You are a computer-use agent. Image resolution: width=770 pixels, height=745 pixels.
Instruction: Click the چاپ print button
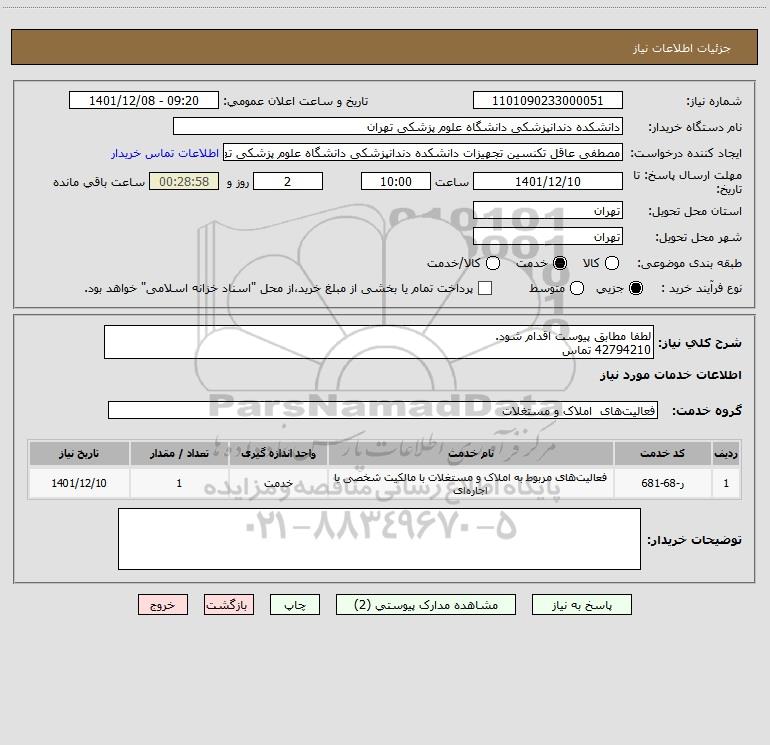point(295,605)
